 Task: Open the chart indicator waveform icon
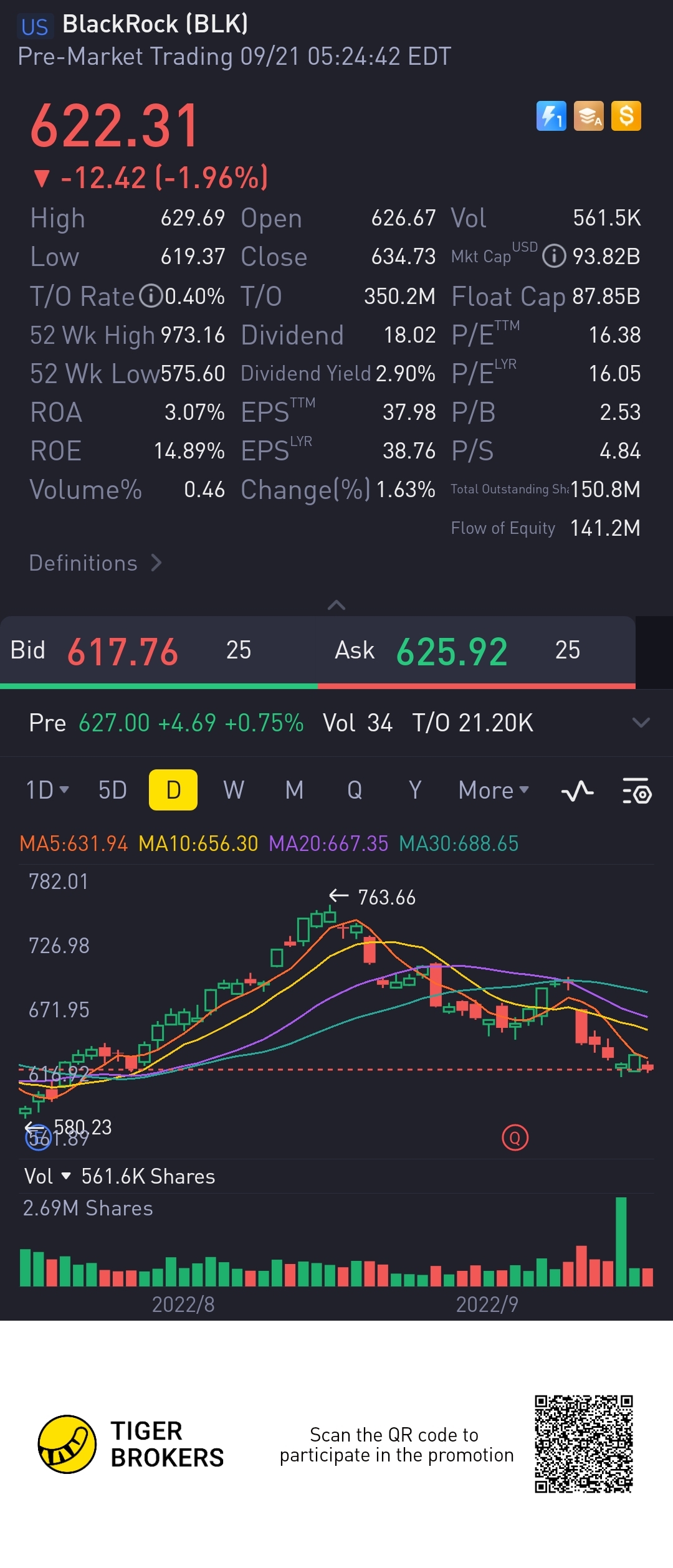click(x=578, y=791)
